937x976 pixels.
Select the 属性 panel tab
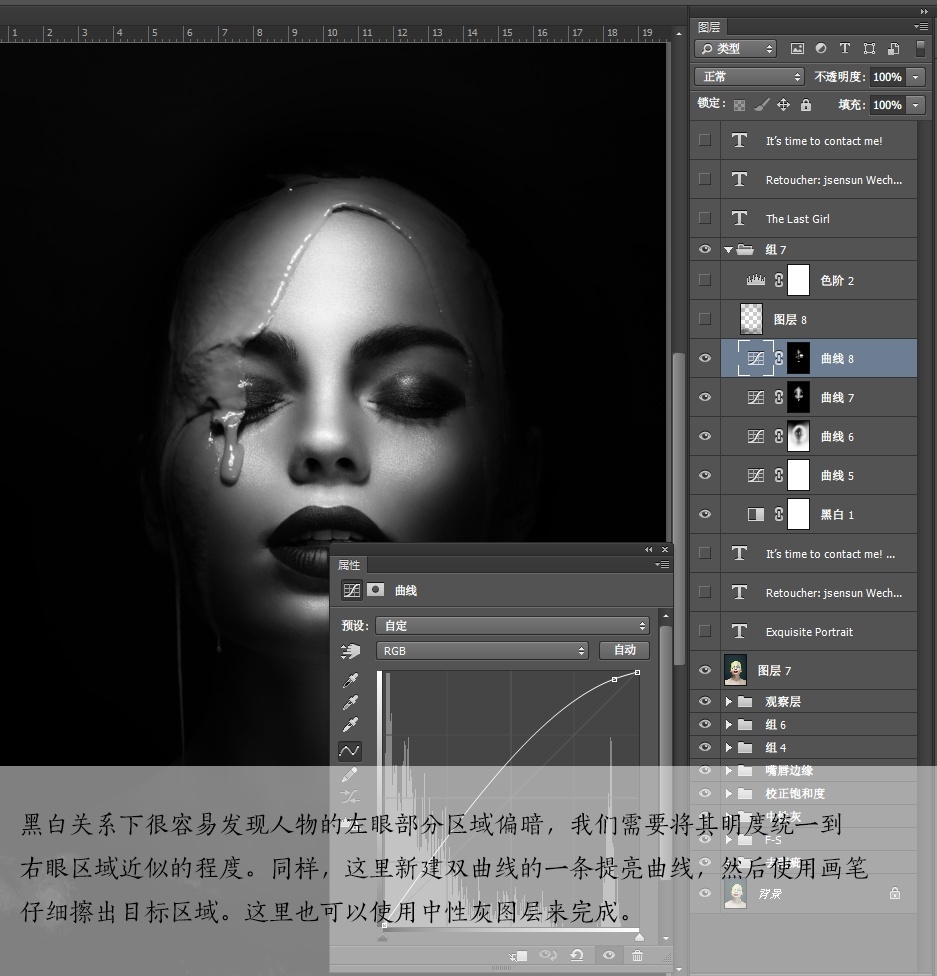tap(349, 565)
